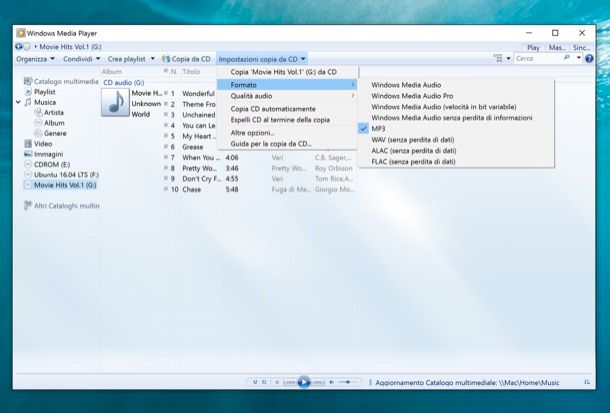Click the back navigation arrow
This screenshot has width=610, height=413.
click(19, 47)
